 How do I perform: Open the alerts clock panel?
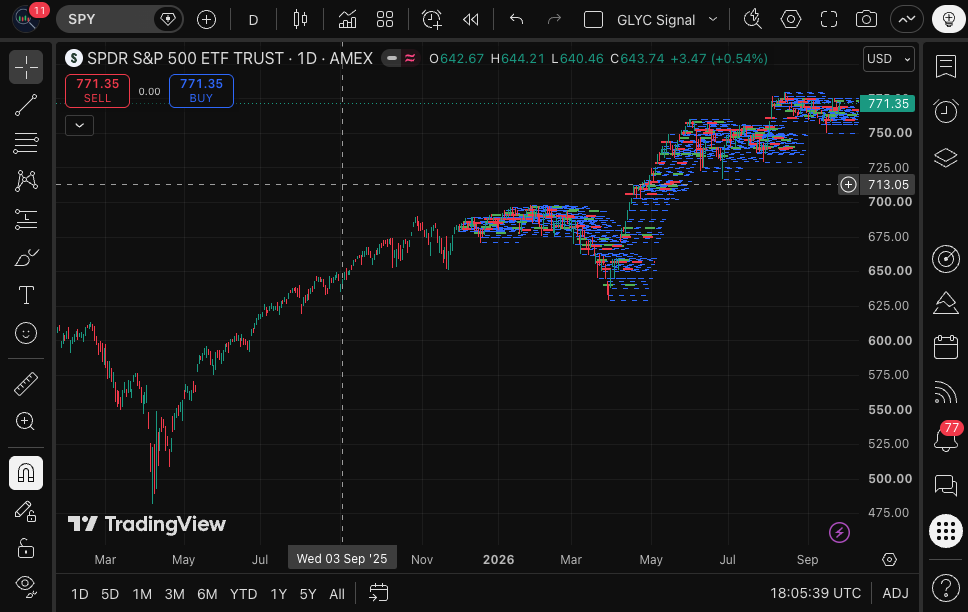coord(946,112)
